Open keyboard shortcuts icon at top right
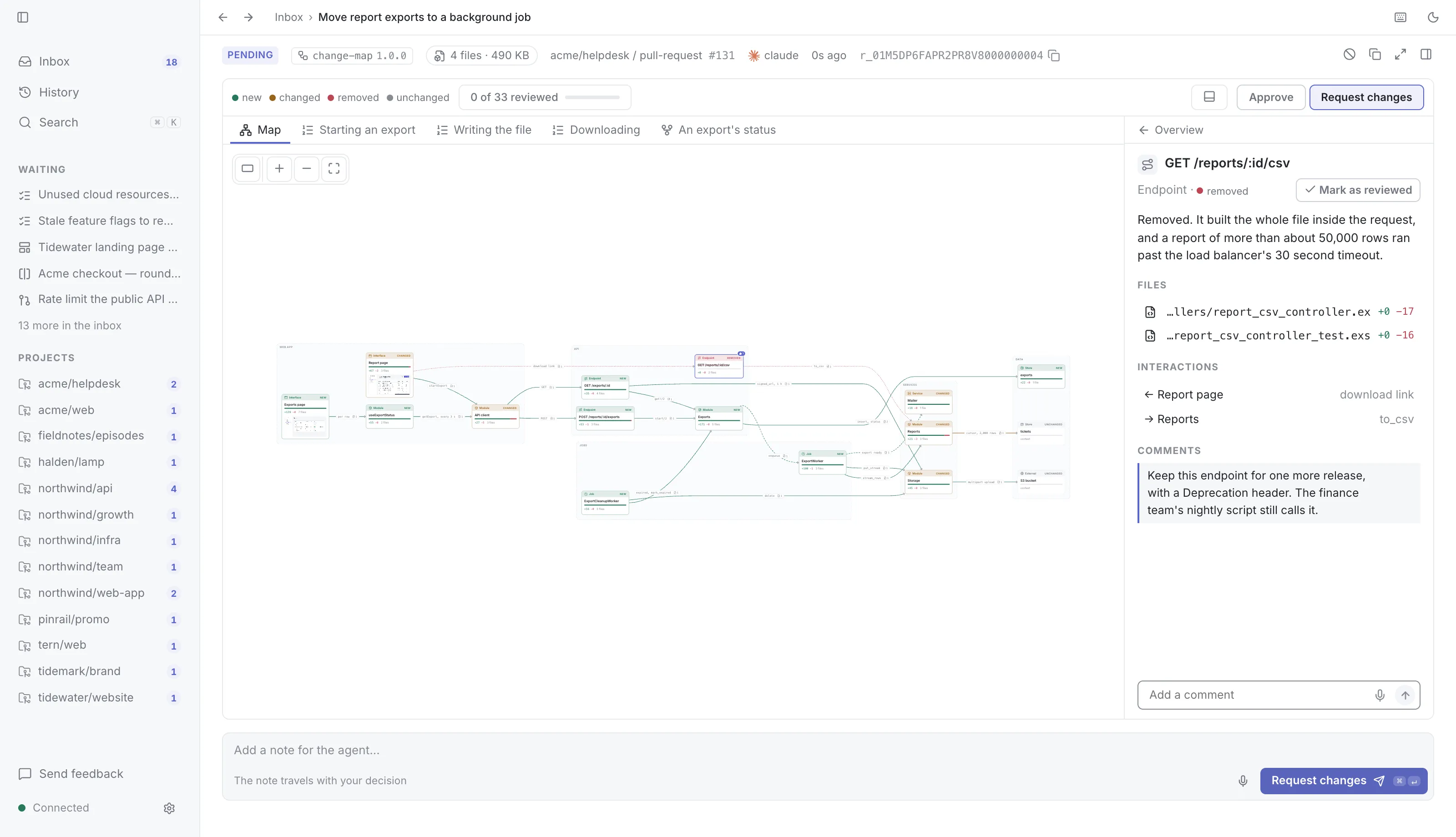 (x=1401, y=17)
